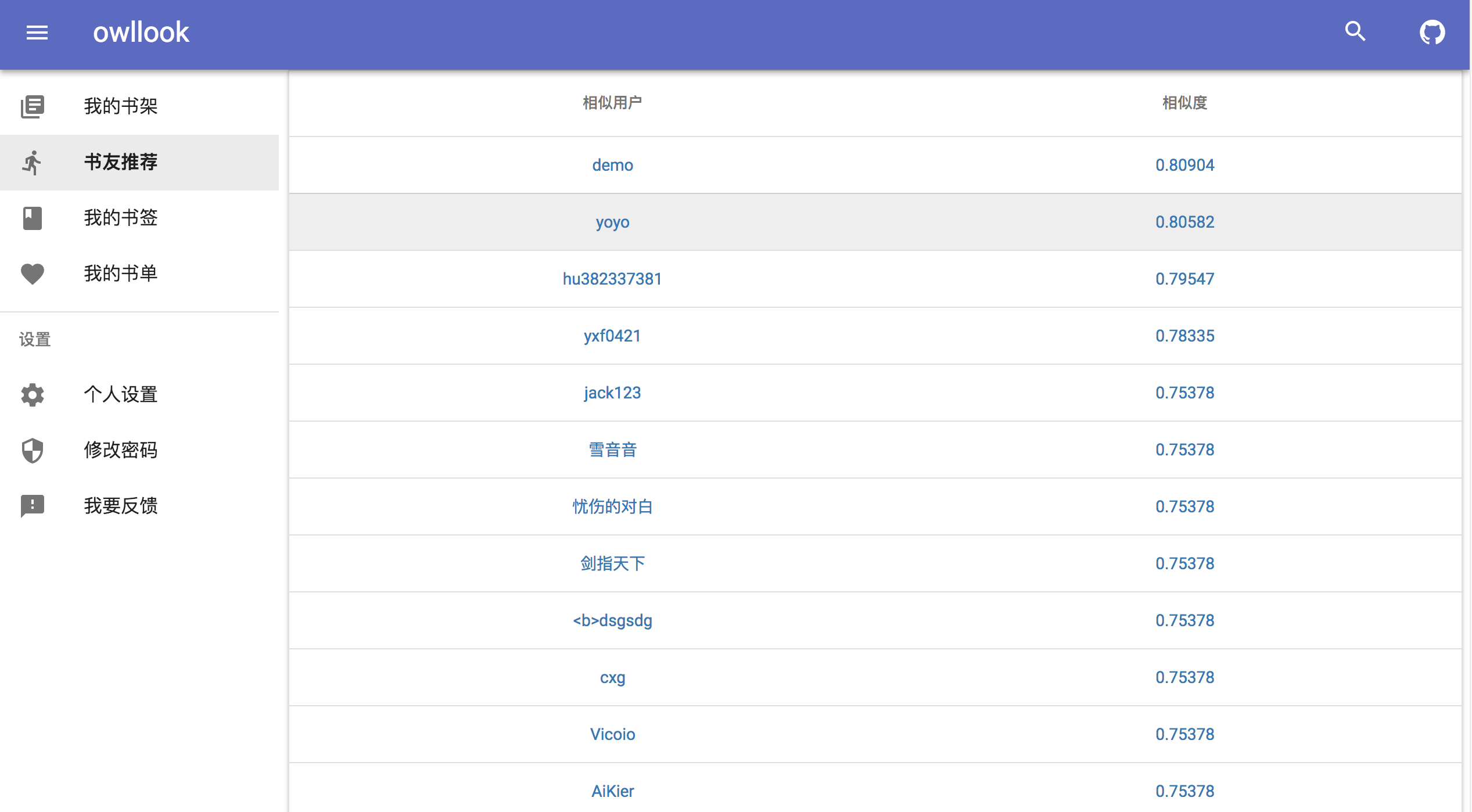
Task: Click the running person icon for 书友推荐
Action: 33,163
